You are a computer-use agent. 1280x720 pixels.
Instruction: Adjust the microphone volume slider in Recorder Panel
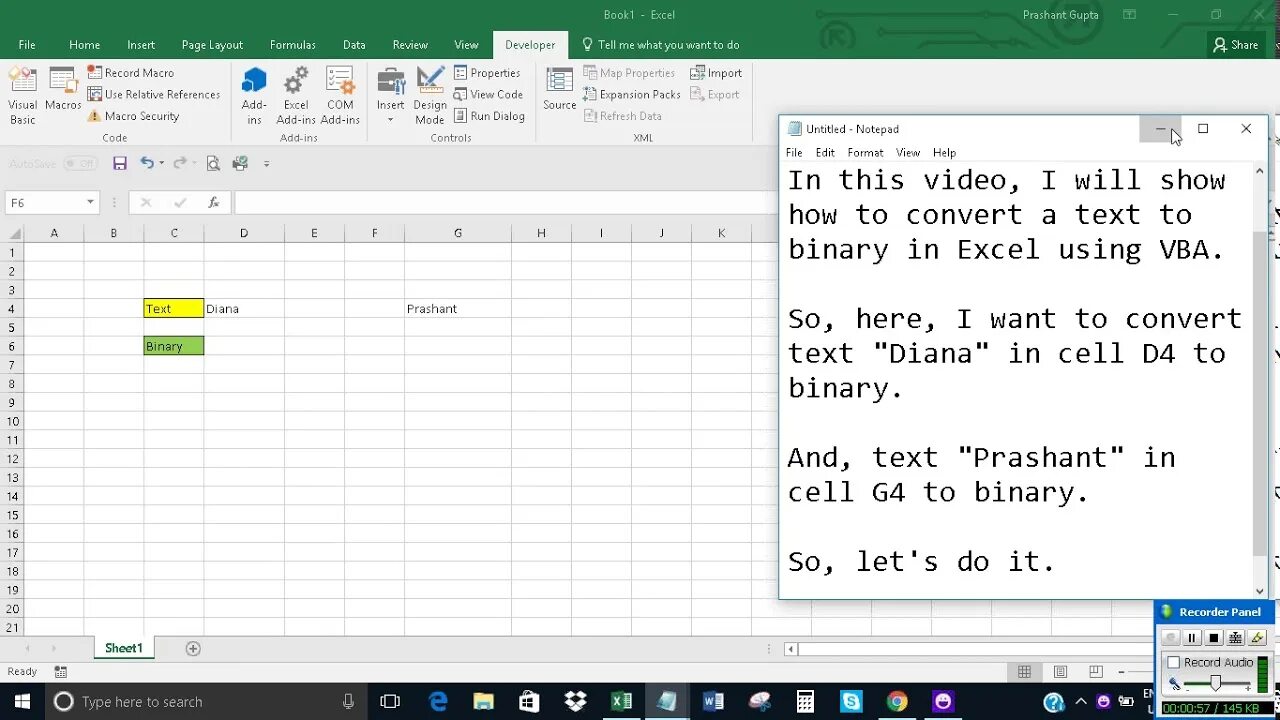(1215, 684)
